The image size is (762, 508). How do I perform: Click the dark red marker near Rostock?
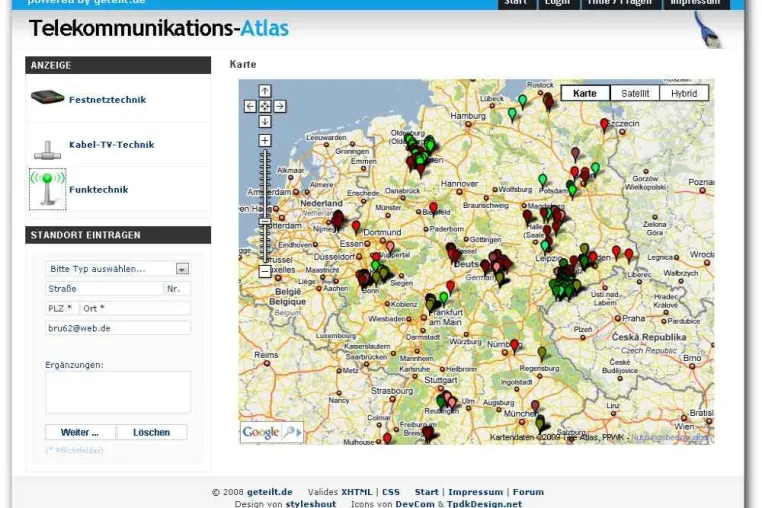coord(548,101)
